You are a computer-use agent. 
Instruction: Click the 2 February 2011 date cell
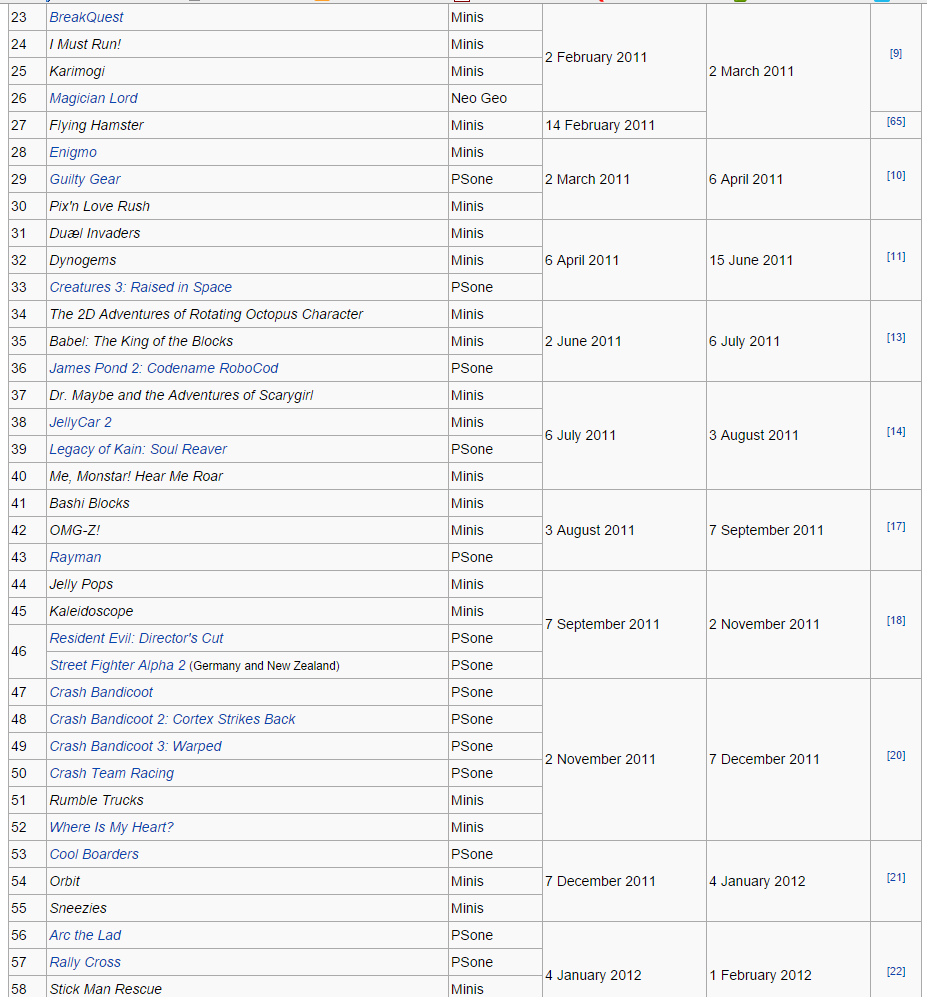(624, 57)
